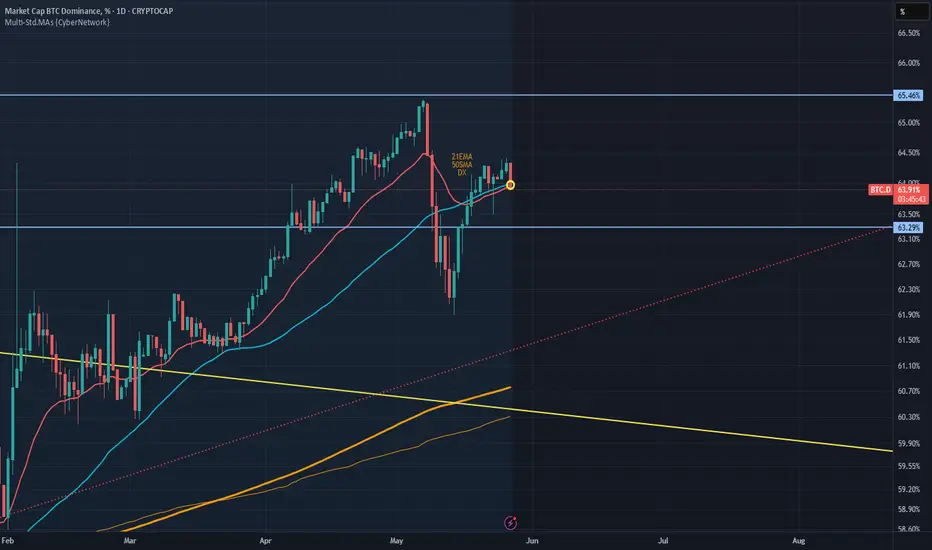Open the Multi-Std.MAs (CyberNetwork) indicator legend
This screenshot has width=932, height=550.
57,22
